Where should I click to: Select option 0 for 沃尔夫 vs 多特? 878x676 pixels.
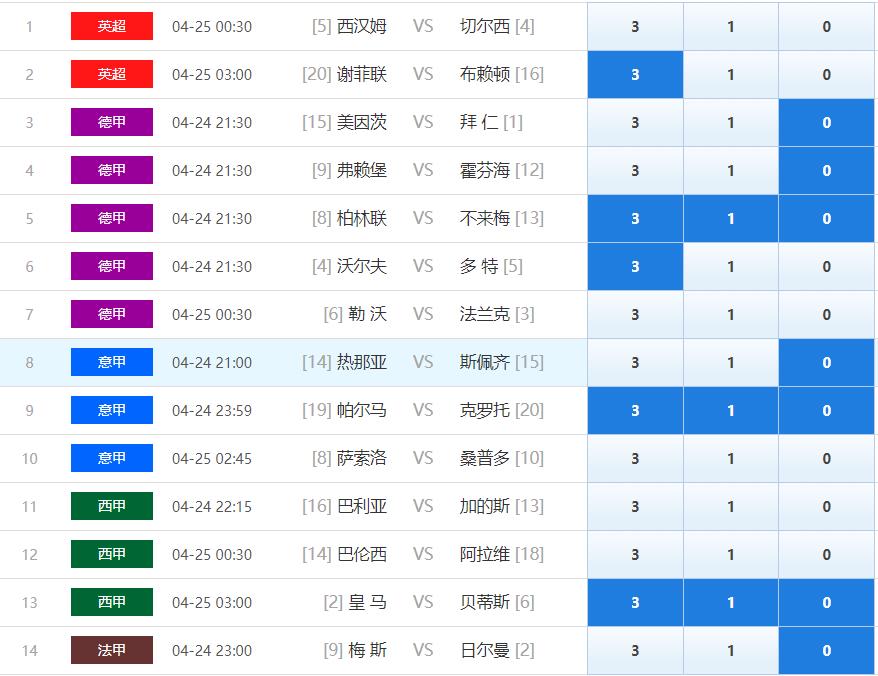click(x=826, y=267)
